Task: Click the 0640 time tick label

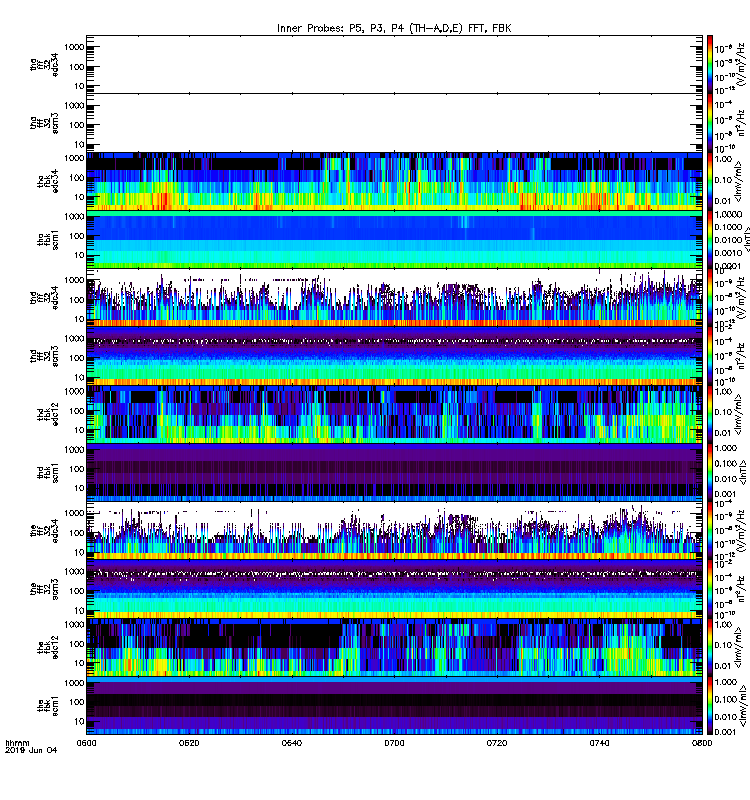Action: 291,743
